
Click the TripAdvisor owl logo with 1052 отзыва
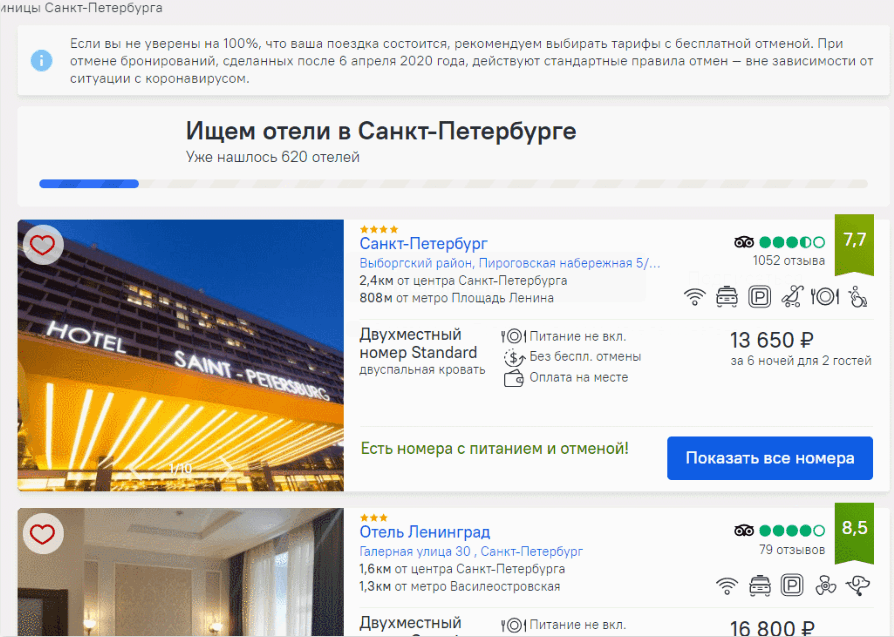[x=743, y=242]
